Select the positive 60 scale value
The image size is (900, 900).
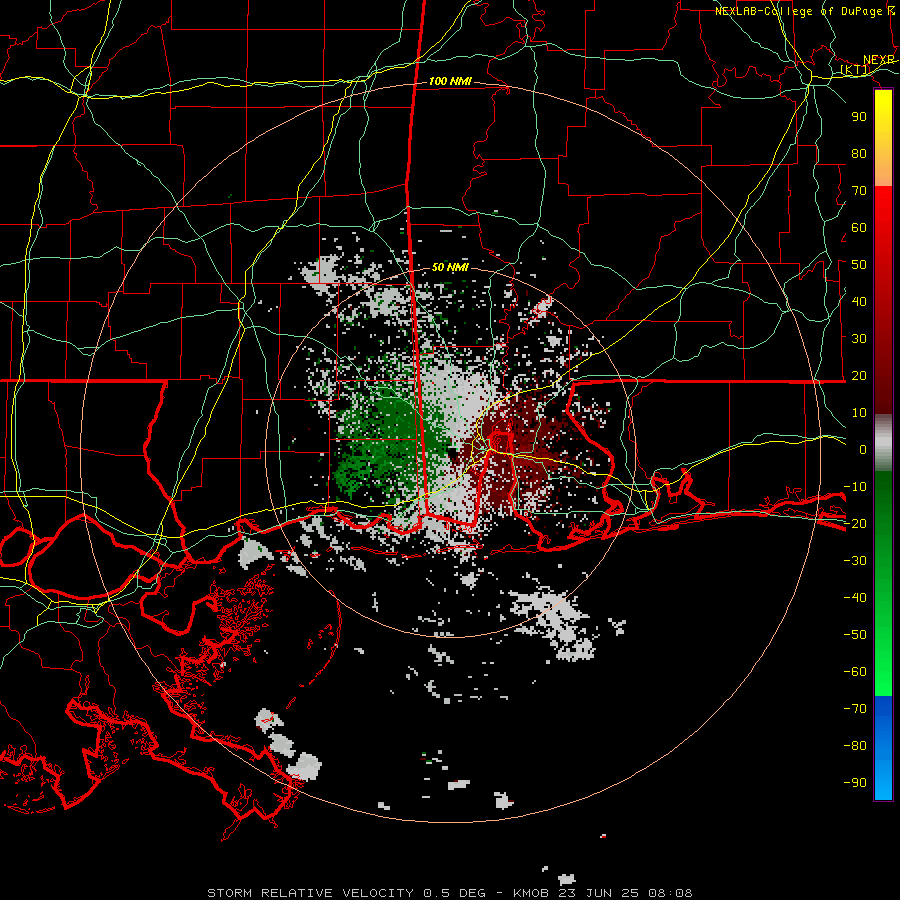tap(859, 228)
